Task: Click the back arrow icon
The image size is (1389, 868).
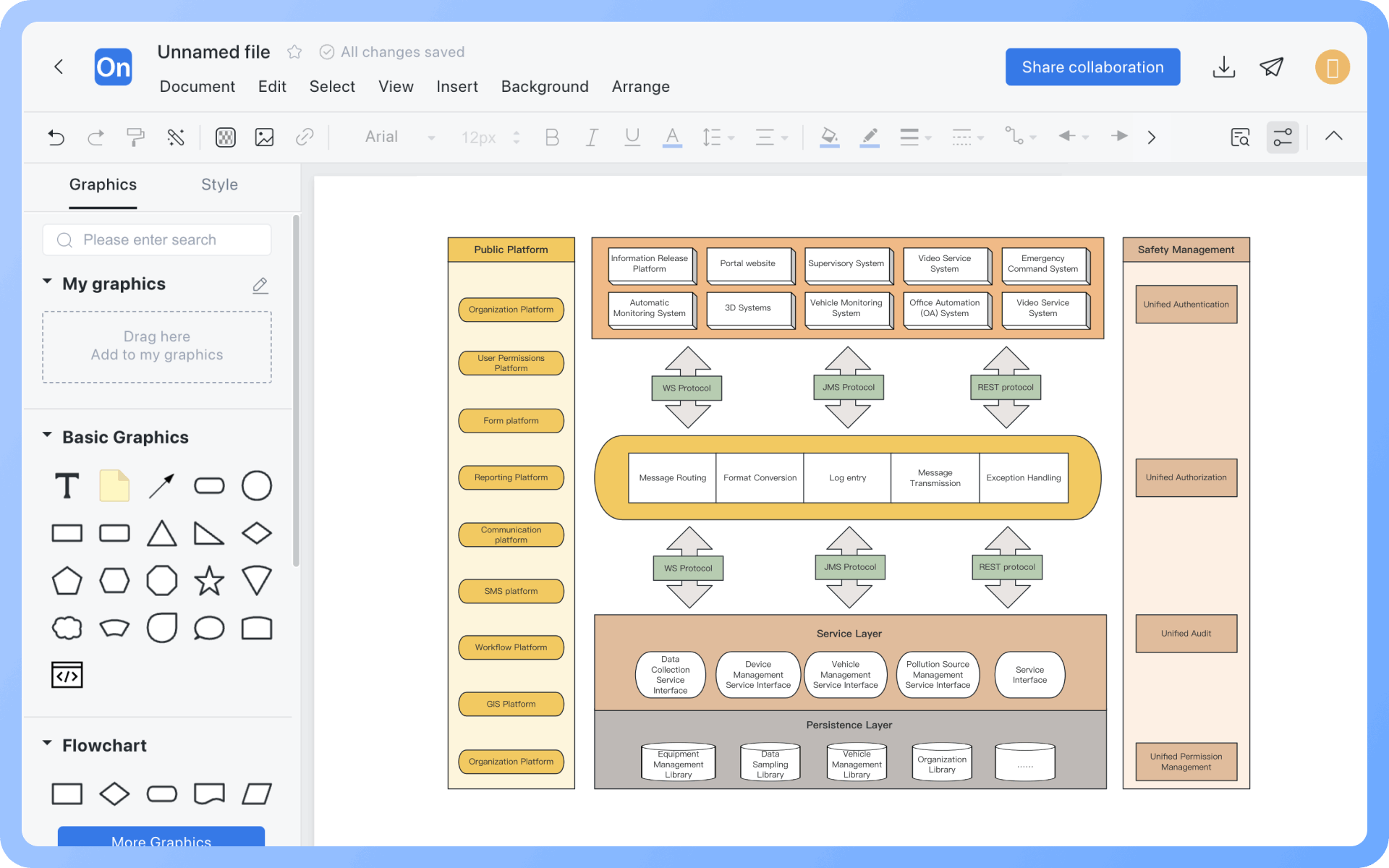Action: (x=59, y=67)
